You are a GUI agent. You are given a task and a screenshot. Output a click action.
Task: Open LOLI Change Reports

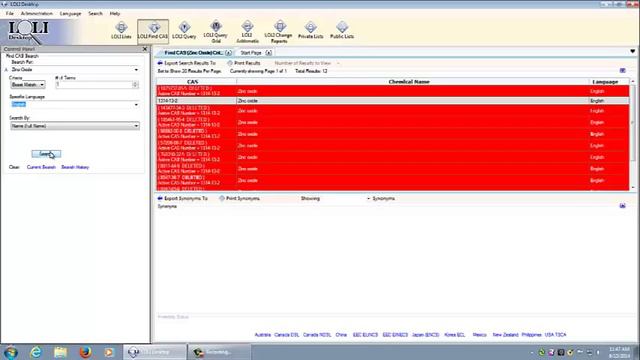point(279,32)
